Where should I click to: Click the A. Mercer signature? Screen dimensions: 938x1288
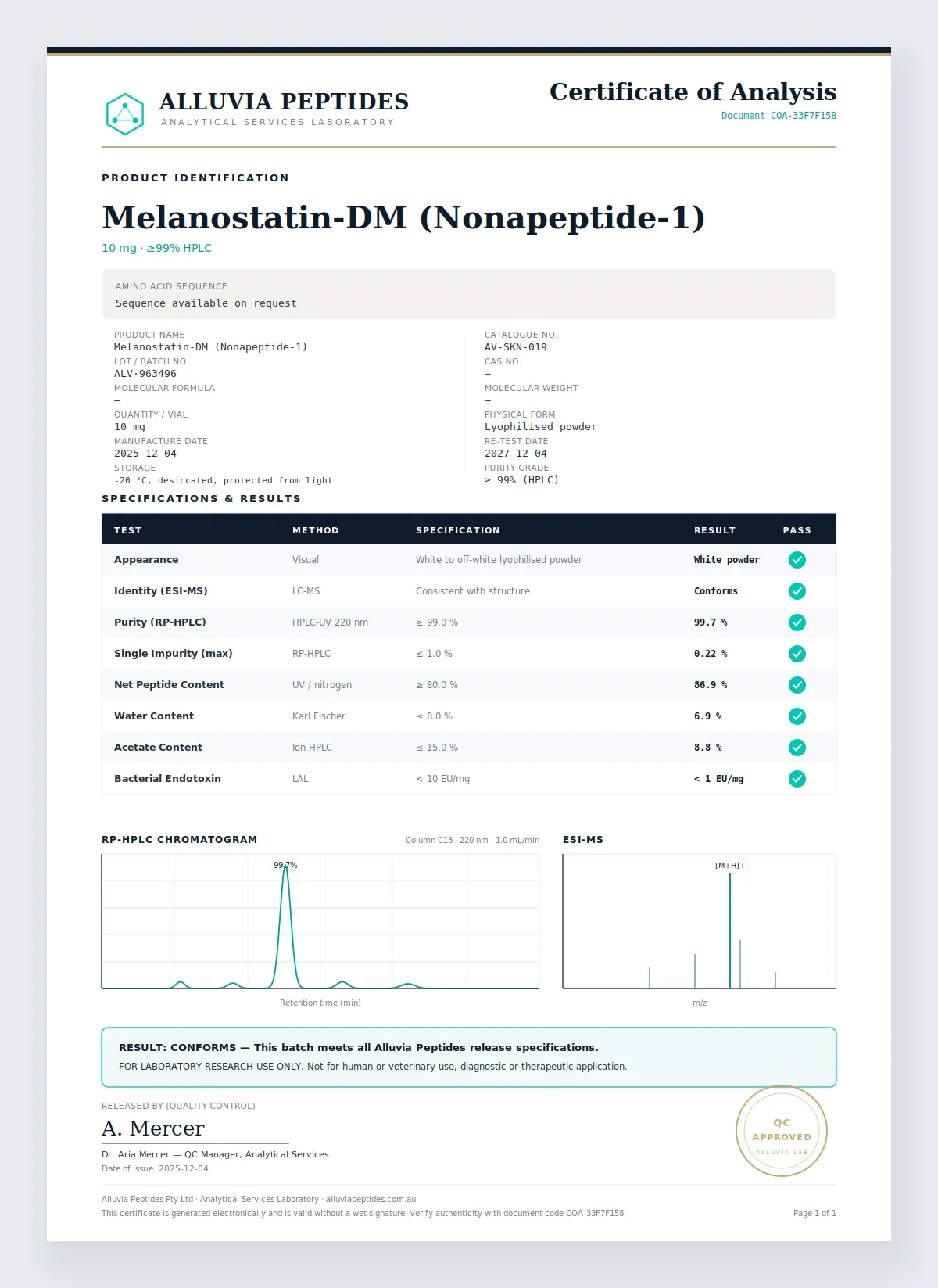(x=153, y=1128)
